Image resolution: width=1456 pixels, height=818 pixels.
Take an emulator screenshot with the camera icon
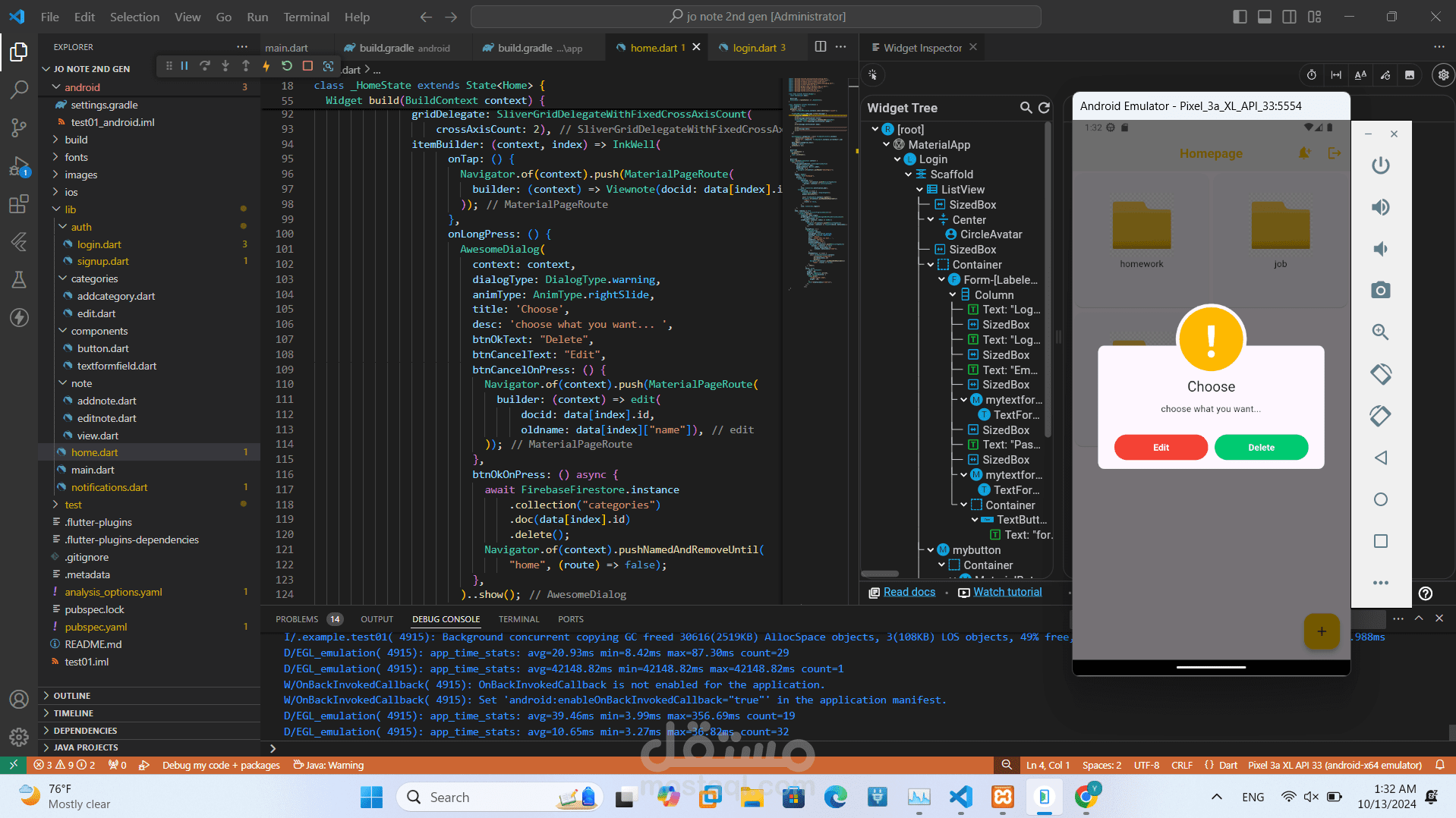(1380, 290)
